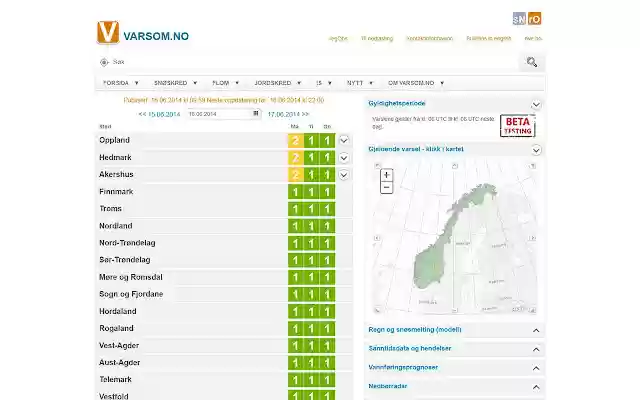The height and width of the screenshot is (400, 640).
Task: Open the OM VARSOM.NO menu
Action: click(416, 83)
